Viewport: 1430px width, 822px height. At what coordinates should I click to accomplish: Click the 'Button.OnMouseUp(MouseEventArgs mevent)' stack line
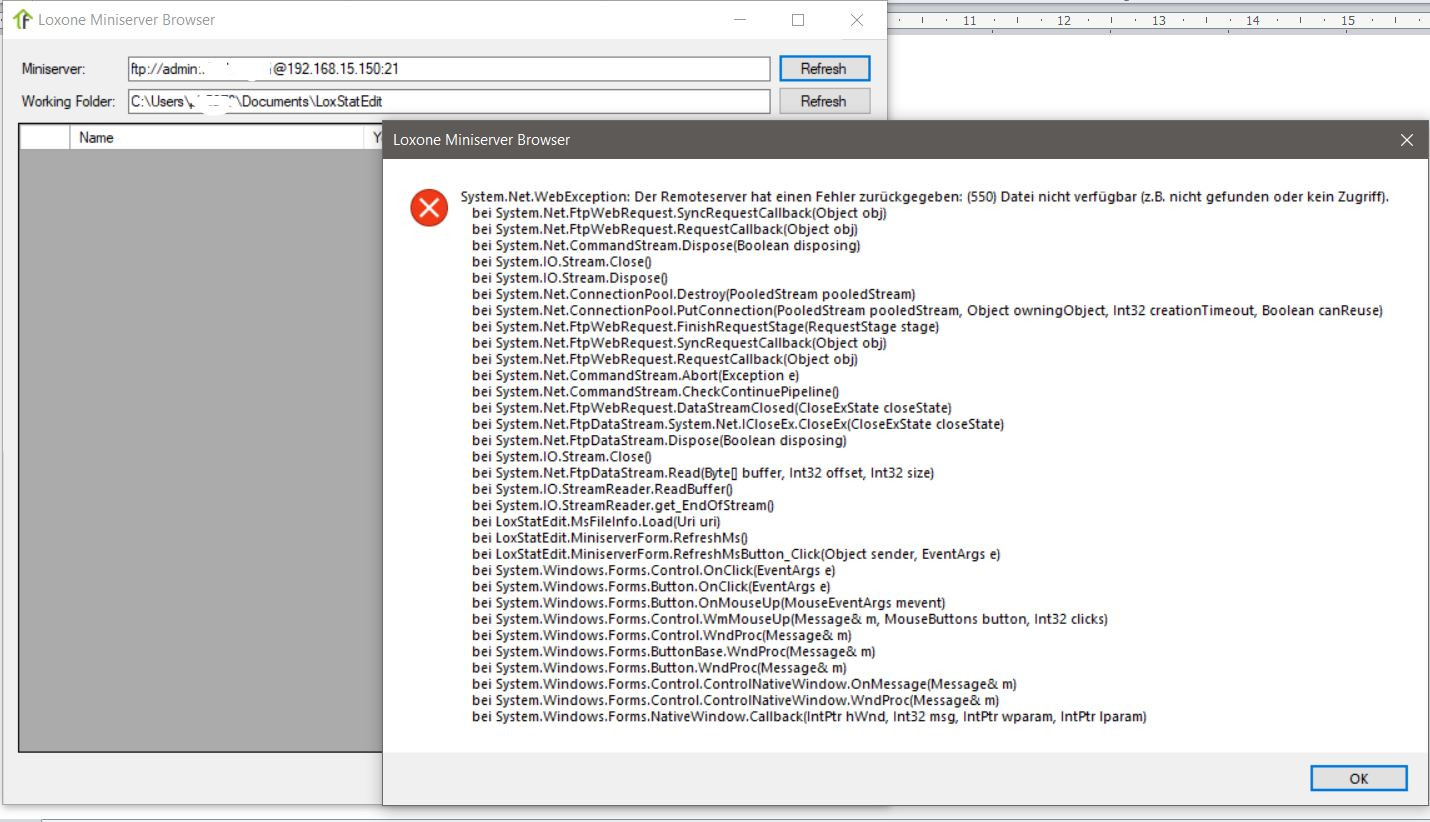tap(709, 603)
